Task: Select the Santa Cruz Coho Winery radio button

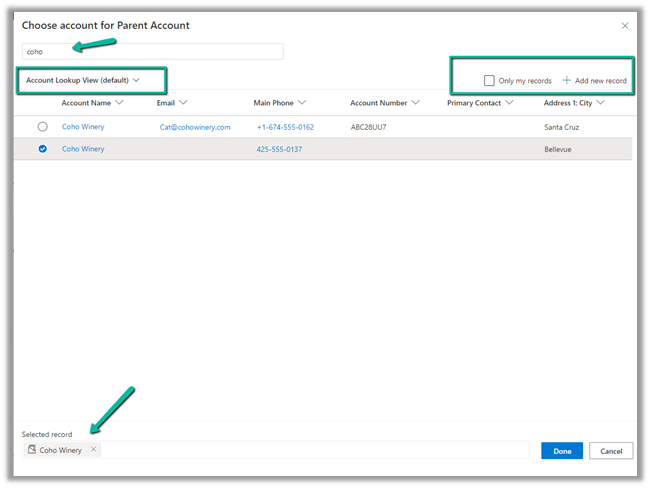Action: tap(42, 127)
